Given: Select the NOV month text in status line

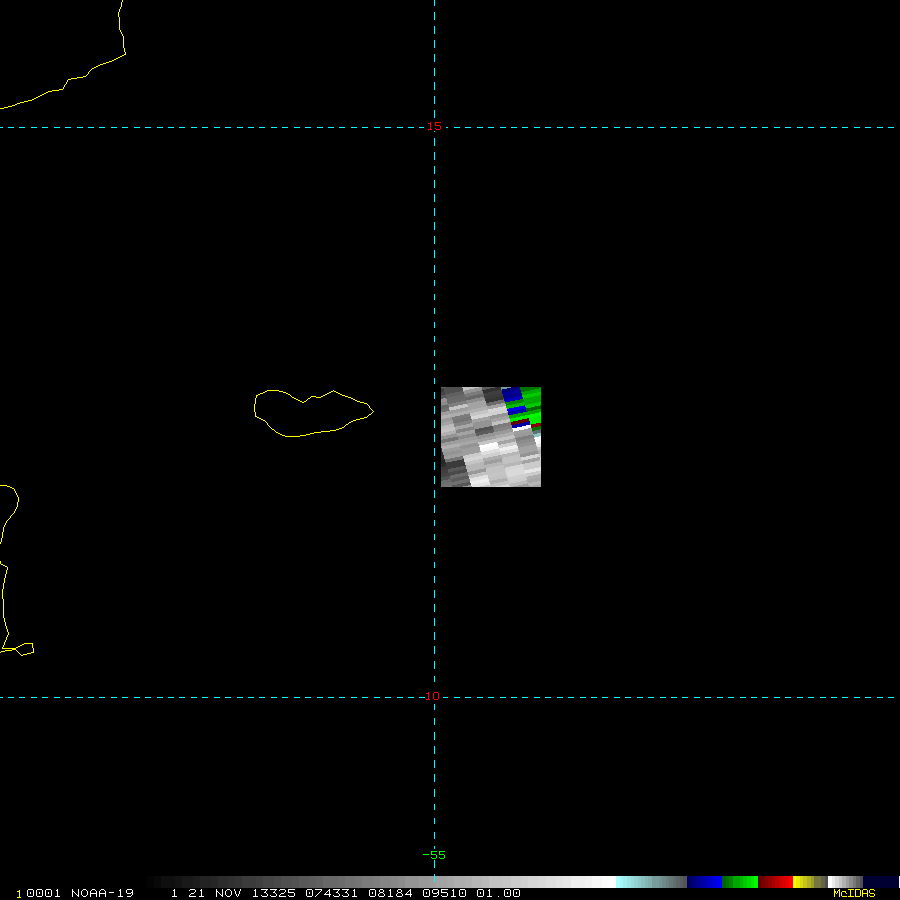Looking at the screenshot, I should point(228,893).
